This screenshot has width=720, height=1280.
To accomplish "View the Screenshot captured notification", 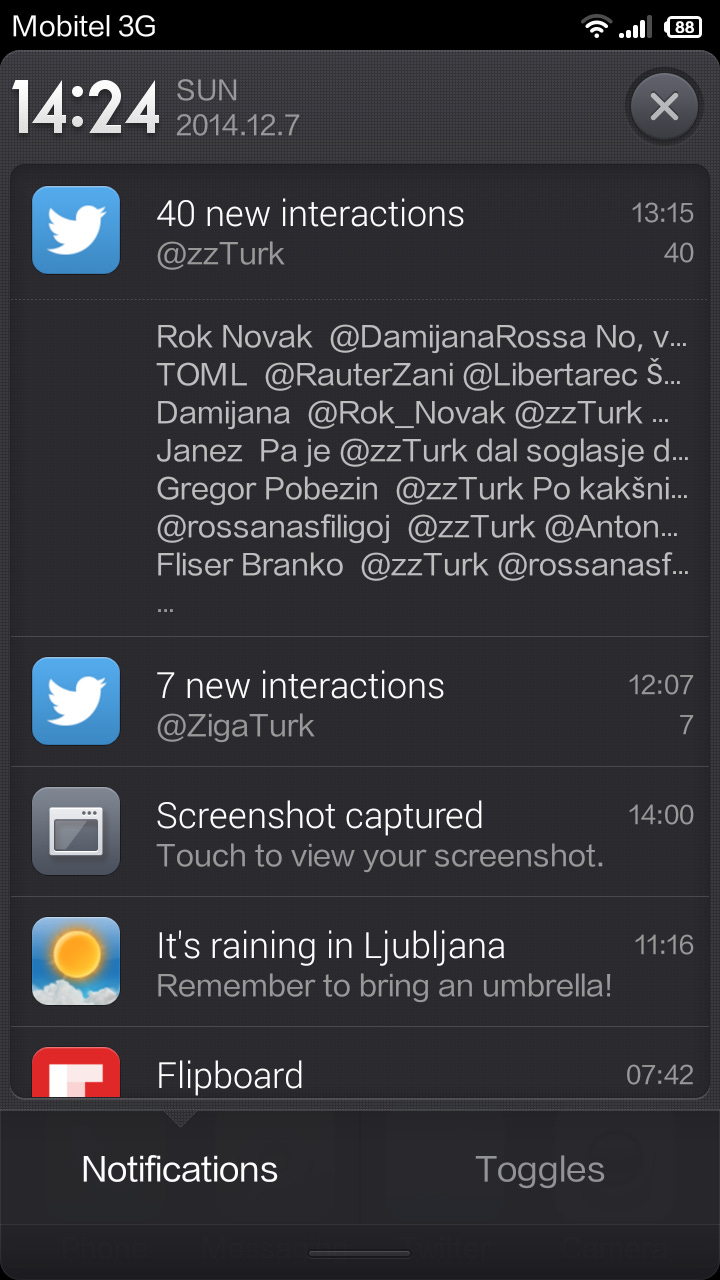I will 360,832.
